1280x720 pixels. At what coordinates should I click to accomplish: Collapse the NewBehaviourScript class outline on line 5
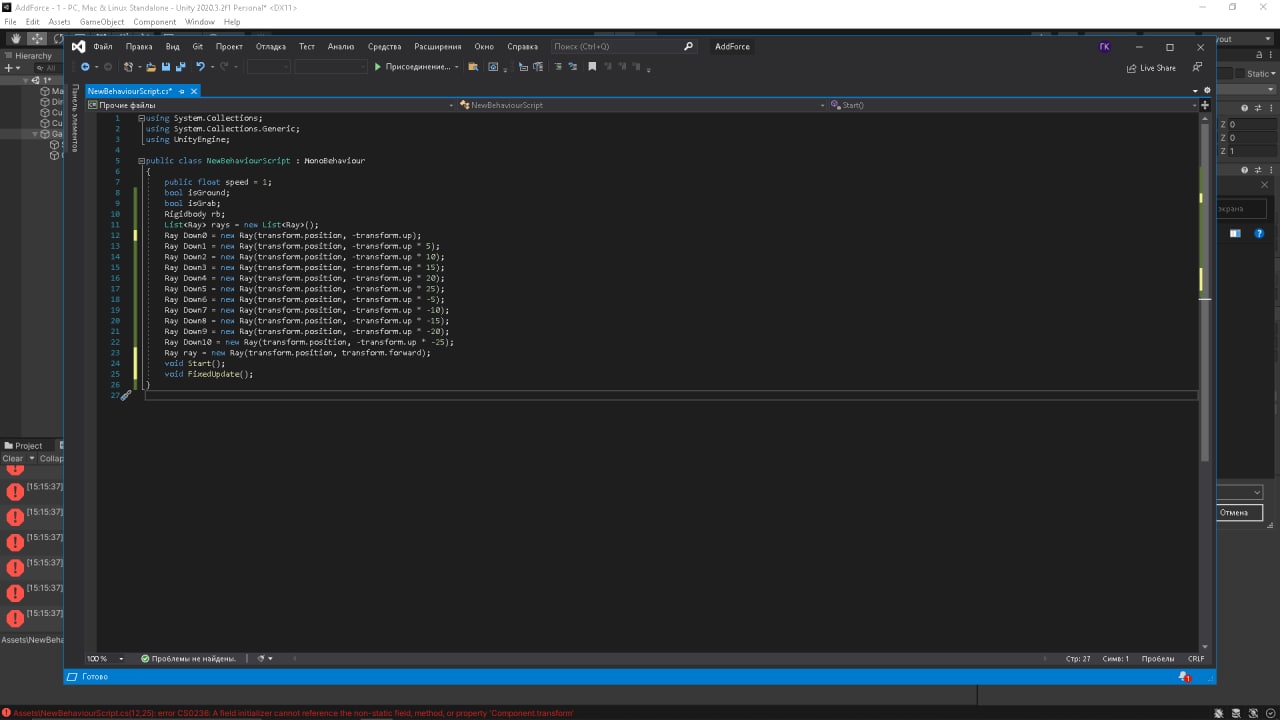pyautogui.click(x=142, y=161)
